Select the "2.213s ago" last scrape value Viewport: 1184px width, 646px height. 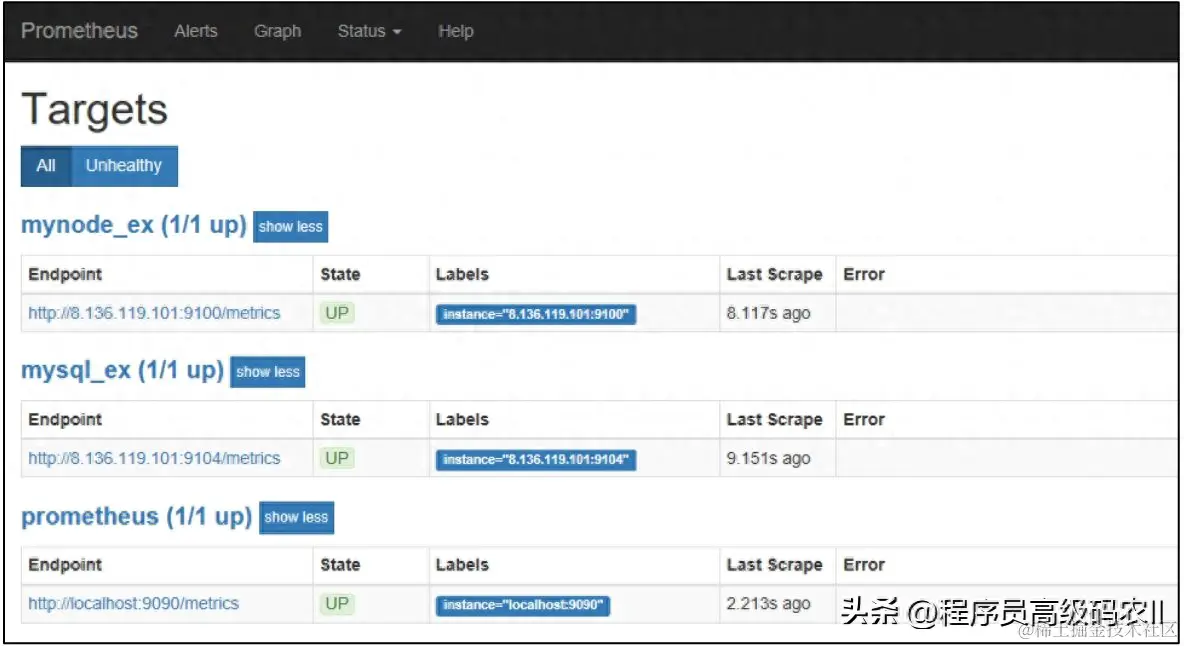click(768, 604)
